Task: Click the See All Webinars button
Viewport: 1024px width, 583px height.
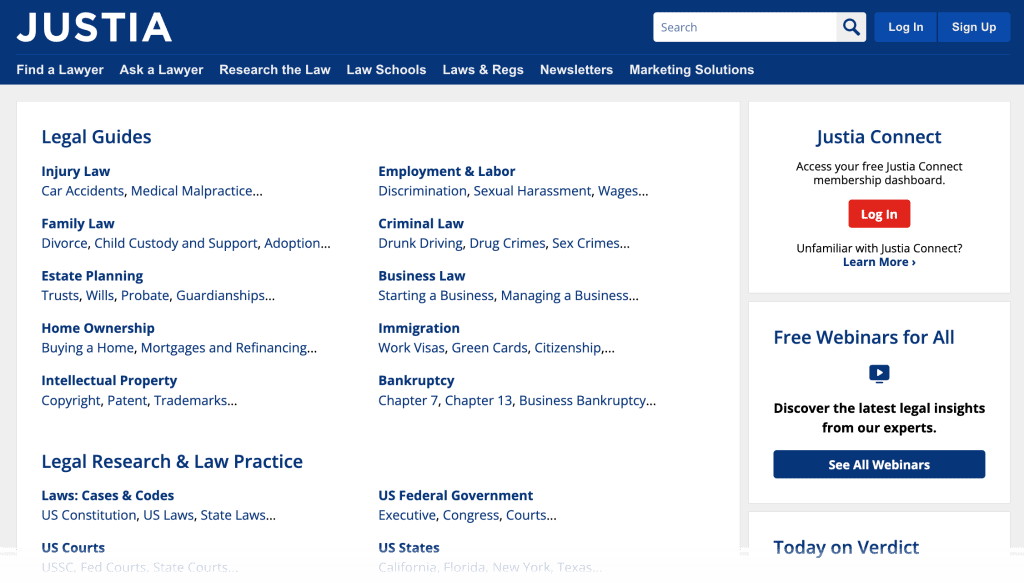Action: point(879,464)
